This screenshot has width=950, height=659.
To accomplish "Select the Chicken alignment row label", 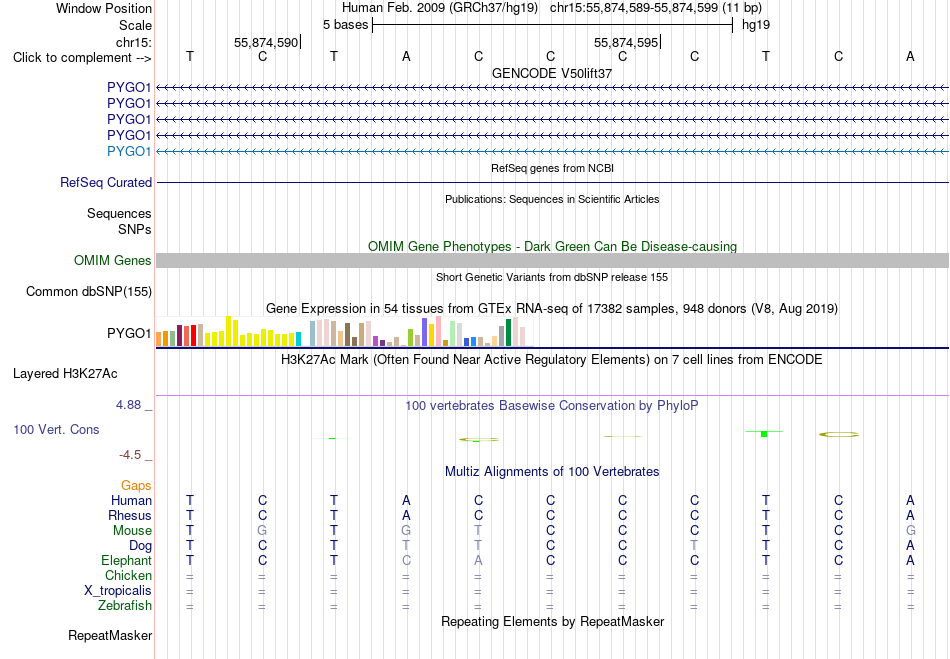I will pyautogui.click(x=128, y=575).
